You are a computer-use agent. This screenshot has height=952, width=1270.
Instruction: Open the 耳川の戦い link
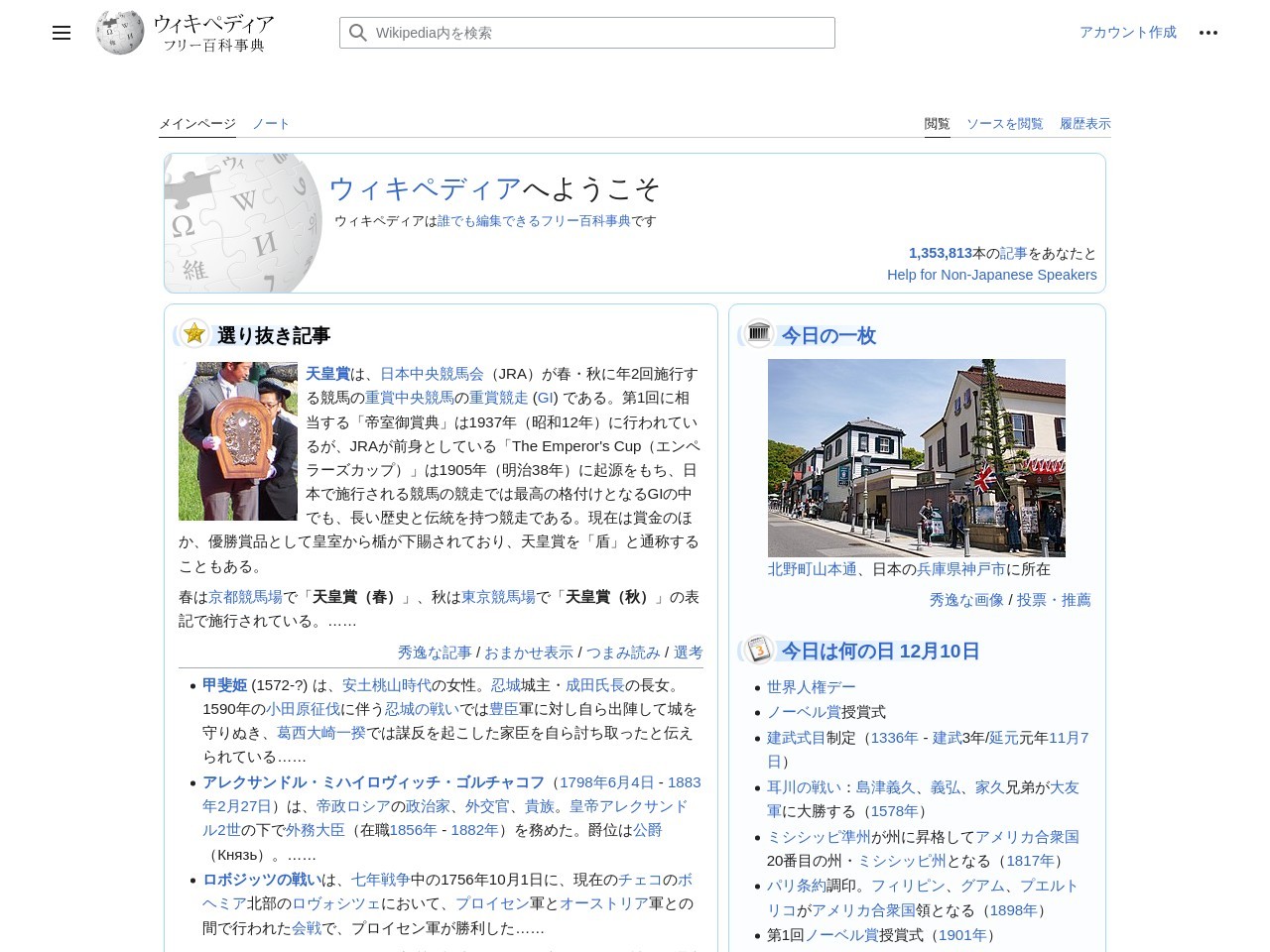(x=804, y=787)
